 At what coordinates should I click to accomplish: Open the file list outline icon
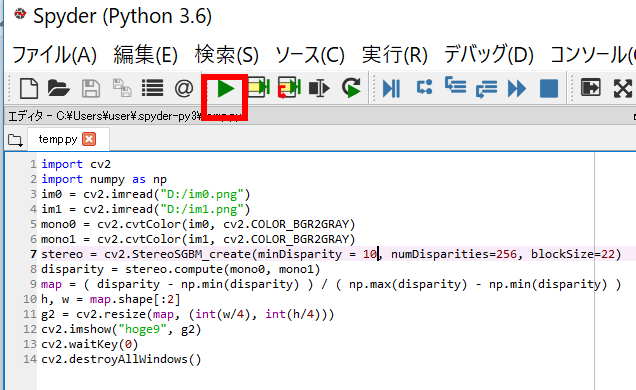(x=153, y=88)
